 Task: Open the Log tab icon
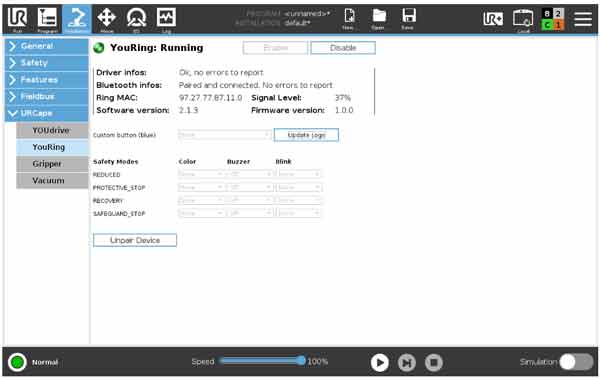pos(166,19)
